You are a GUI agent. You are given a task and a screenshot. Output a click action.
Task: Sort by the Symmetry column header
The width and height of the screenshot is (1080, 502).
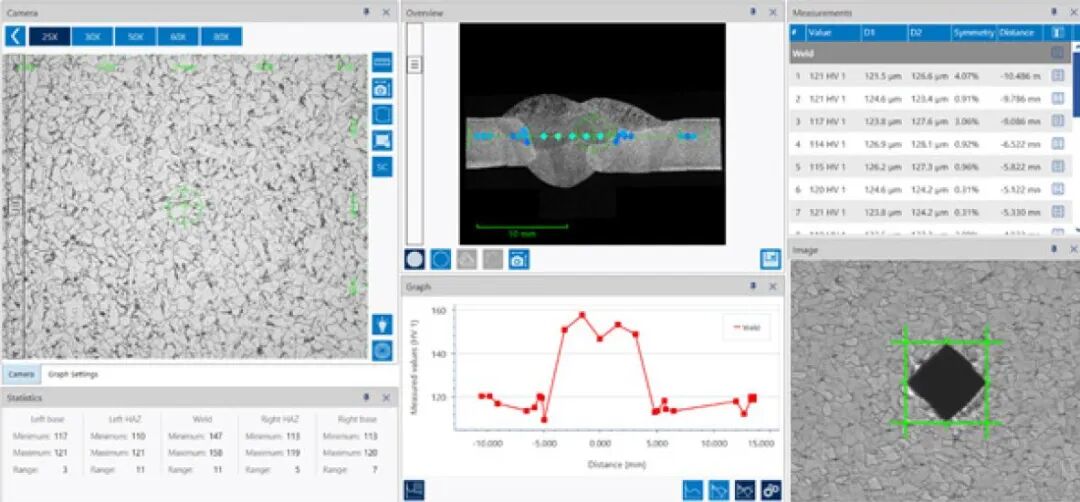point(974,32)
